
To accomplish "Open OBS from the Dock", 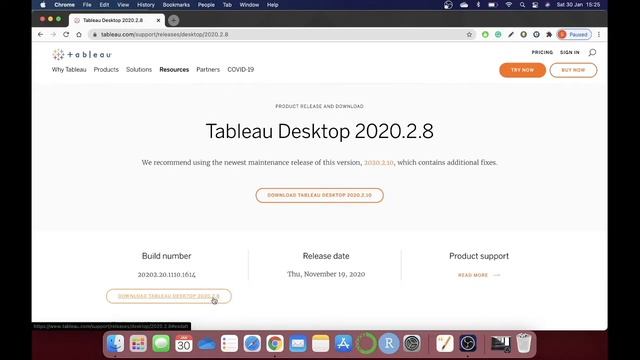I will click(468, 343).
